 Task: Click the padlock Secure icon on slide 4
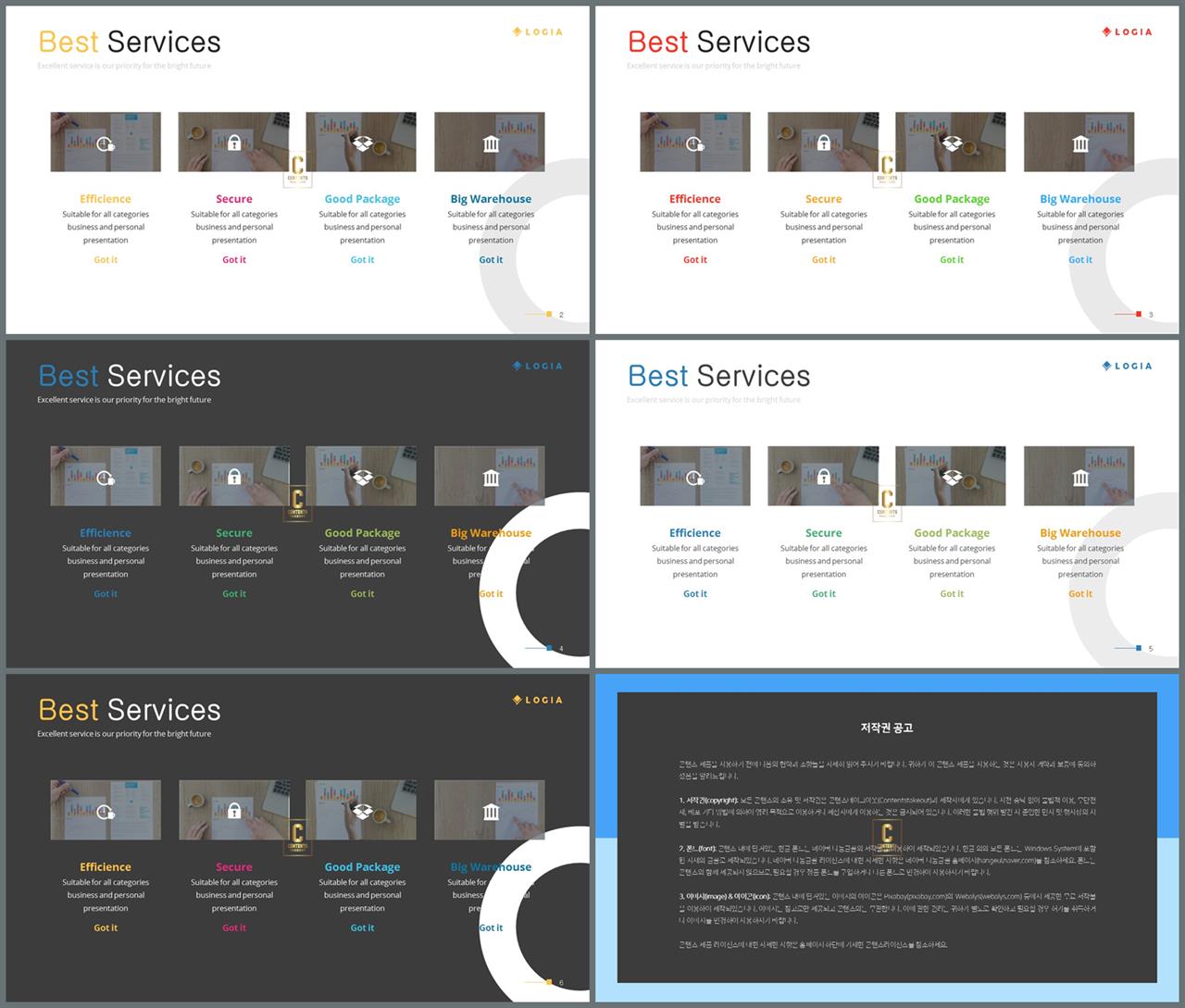[234, 478]
